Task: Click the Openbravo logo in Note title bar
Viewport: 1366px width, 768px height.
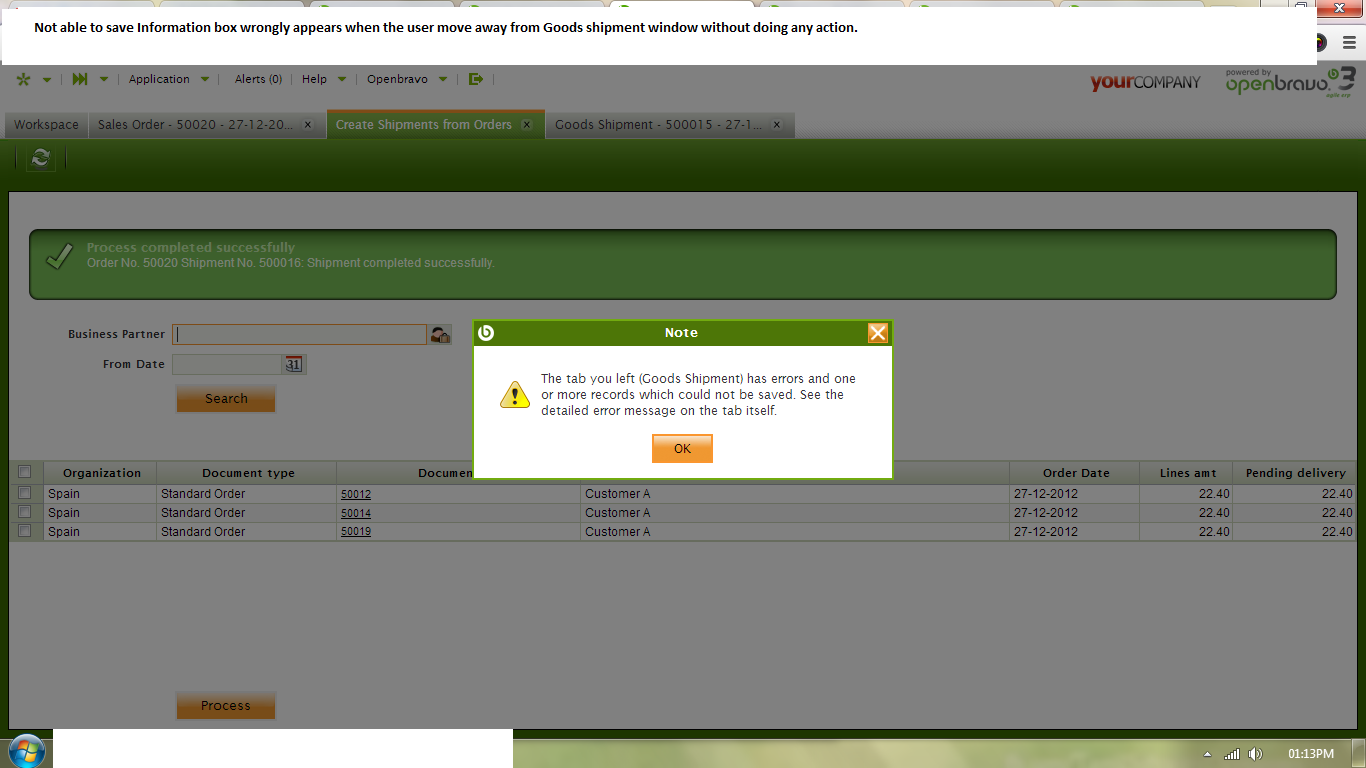Action: click(x=487, y=333)
